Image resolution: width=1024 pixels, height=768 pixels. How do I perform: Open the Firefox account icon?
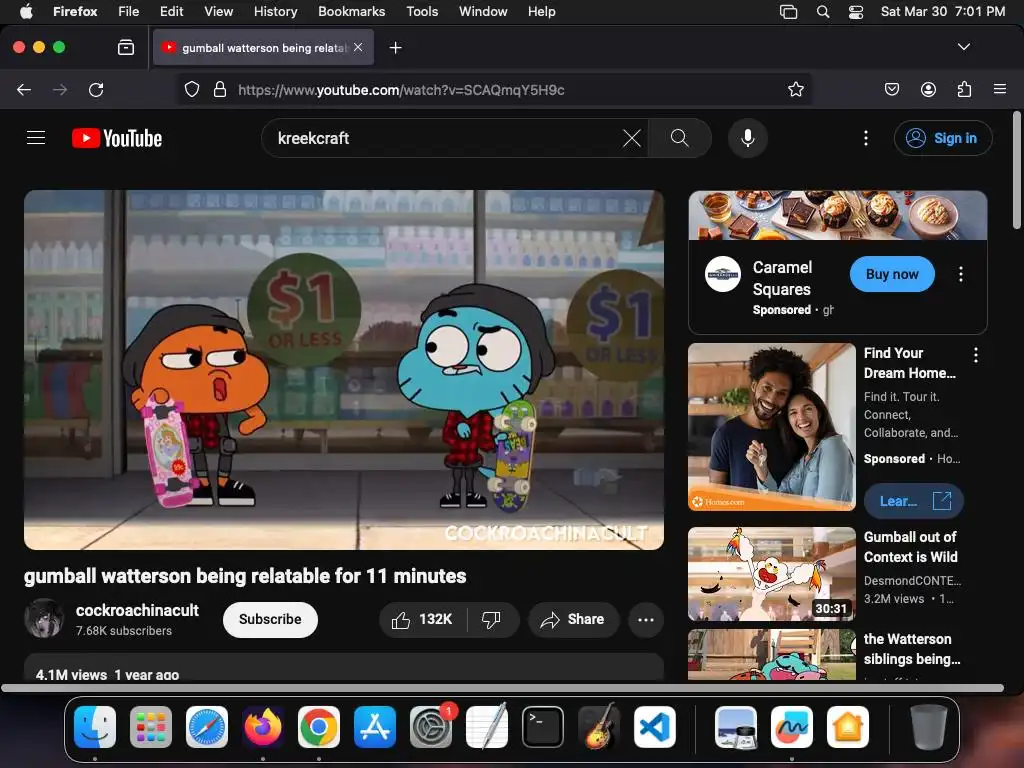928,89
